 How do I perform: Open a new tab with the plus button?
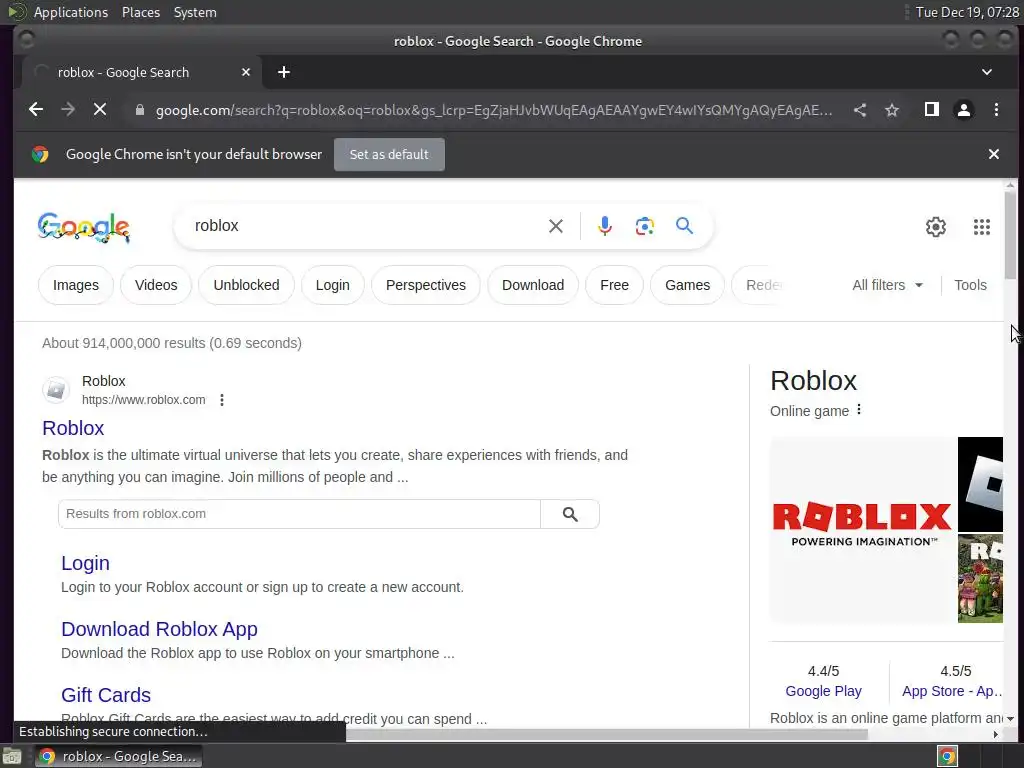(x=283, y=72)
